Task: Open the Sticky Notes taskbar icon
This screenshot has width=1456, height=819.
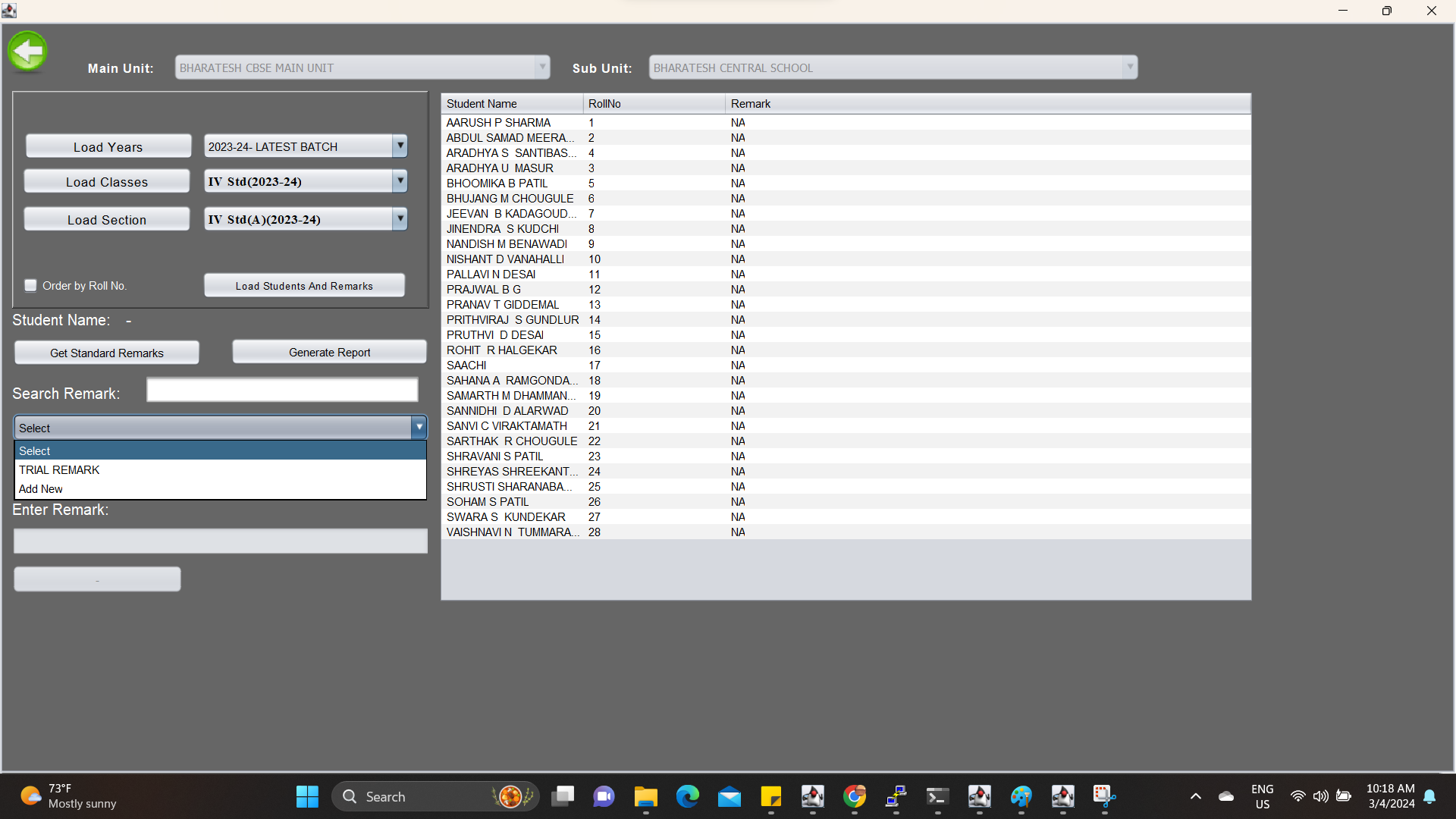Action: point(770,796)
